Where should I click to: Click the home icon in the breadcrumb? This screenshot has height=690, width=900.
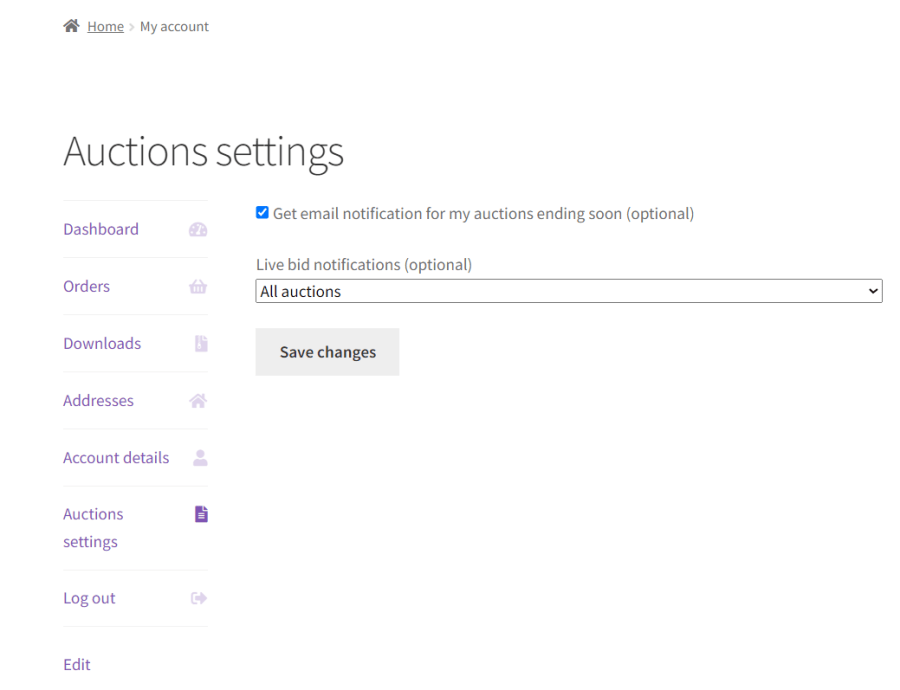click(71, 26)
